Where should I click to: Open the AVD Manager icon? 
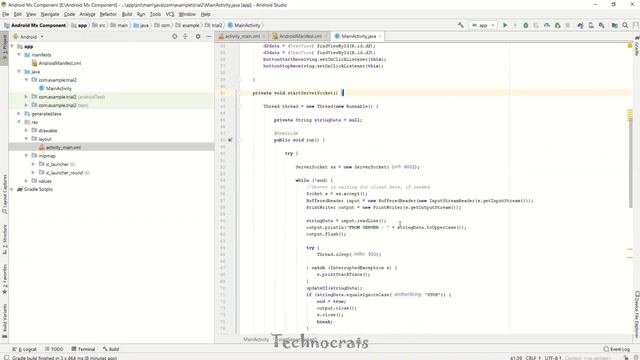point(591,25)
